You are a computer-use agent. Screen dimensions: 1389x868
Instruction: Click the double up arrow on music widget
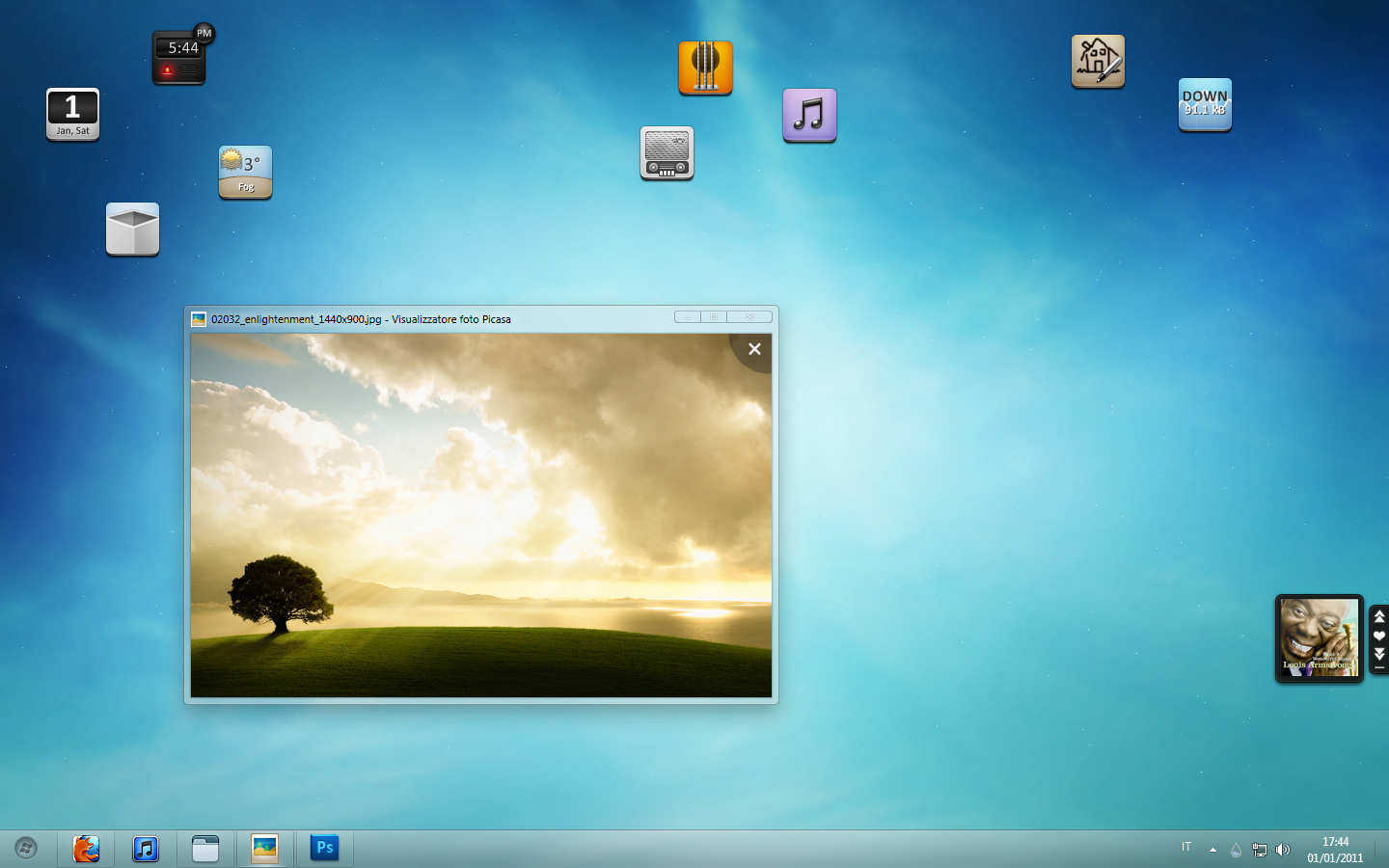[1379, 616]
